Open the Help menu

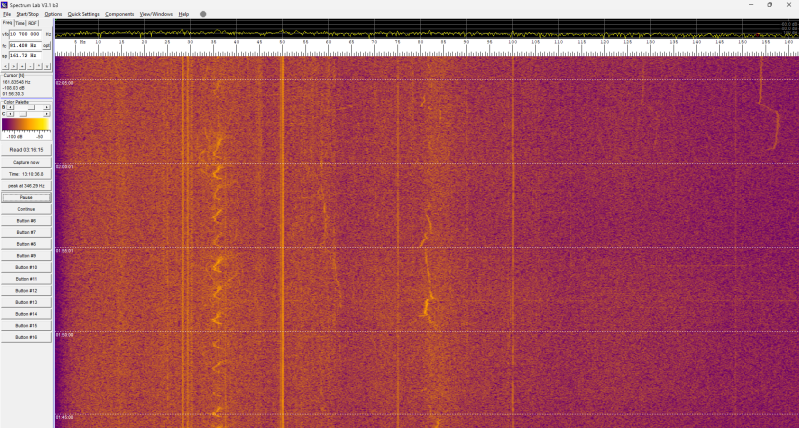click(x=183, y=14)
